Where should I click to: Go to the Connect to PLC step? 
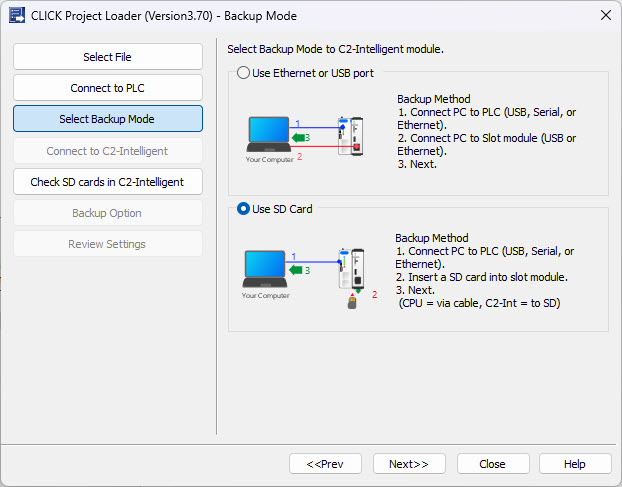(x=108, y=88)
